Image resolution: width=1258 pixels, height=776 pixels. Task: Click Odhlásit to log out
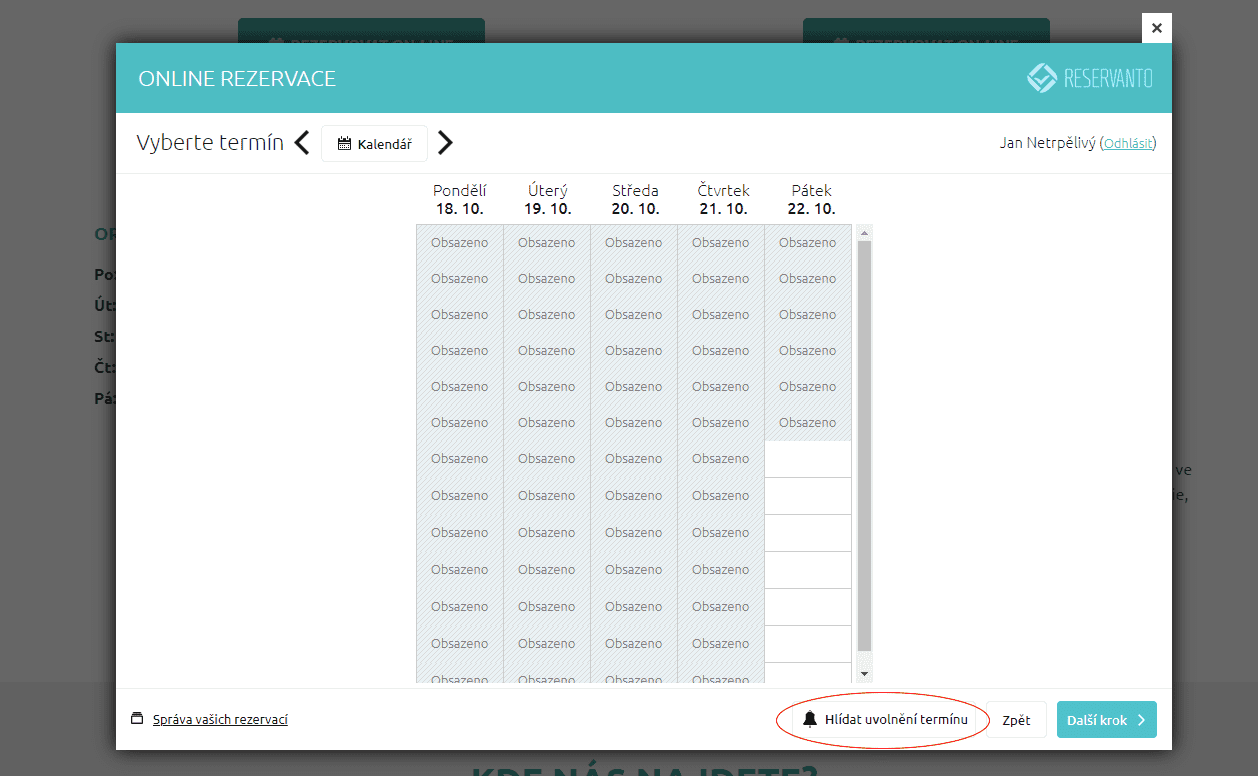click(x=1128, y=144)
